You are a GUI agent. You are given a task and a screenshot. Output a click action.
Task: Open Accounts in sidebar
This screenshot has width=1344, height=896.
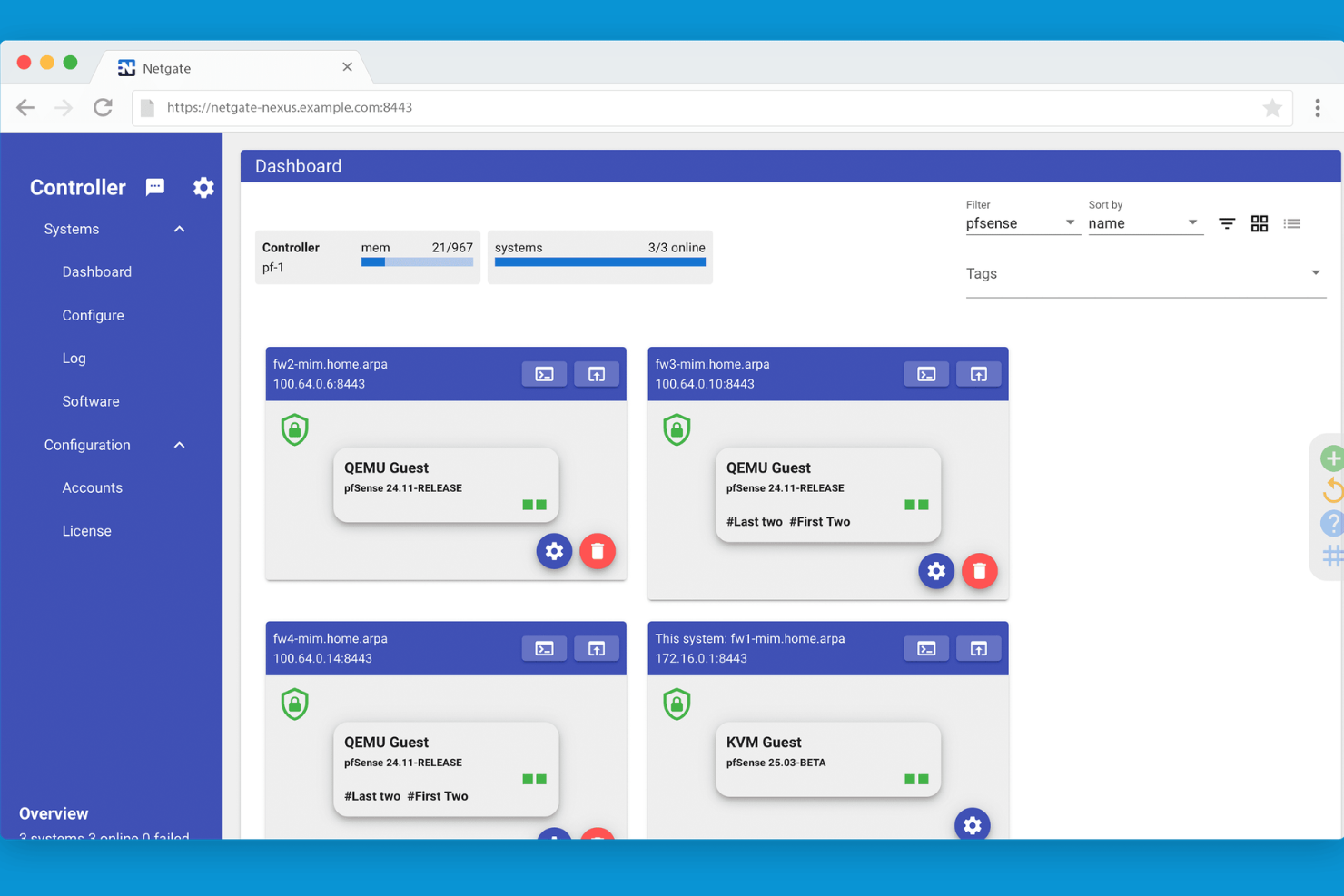pyautogui.click(x=93, y=488)
